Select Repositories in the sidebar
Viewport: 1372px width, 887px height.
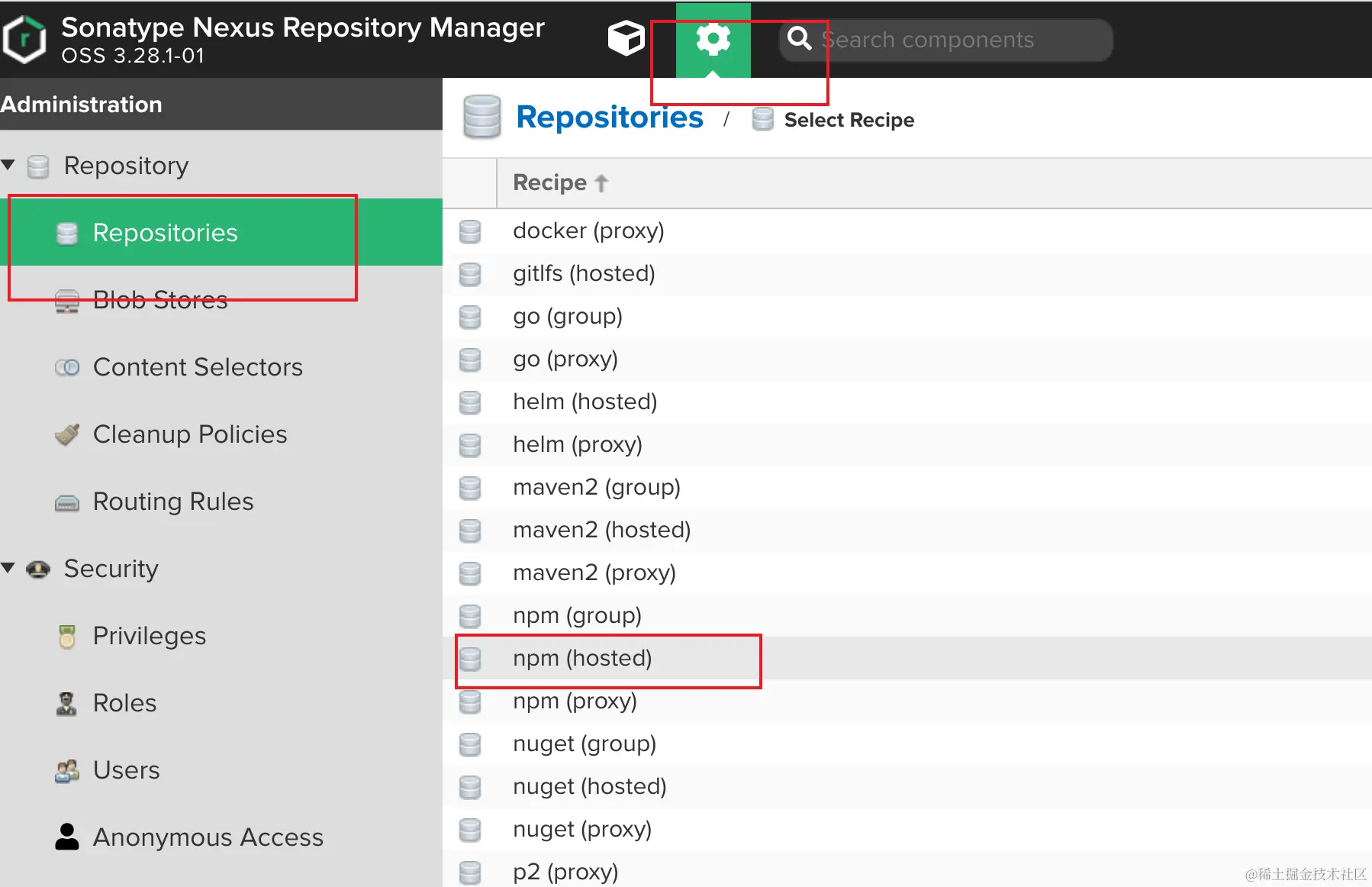[221, 232]
